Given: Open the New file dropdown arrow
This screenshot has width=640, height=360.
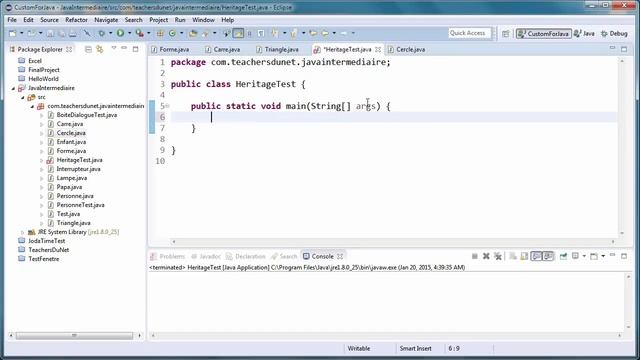Looking at the screenshot, I should click(x=21, y=33).
